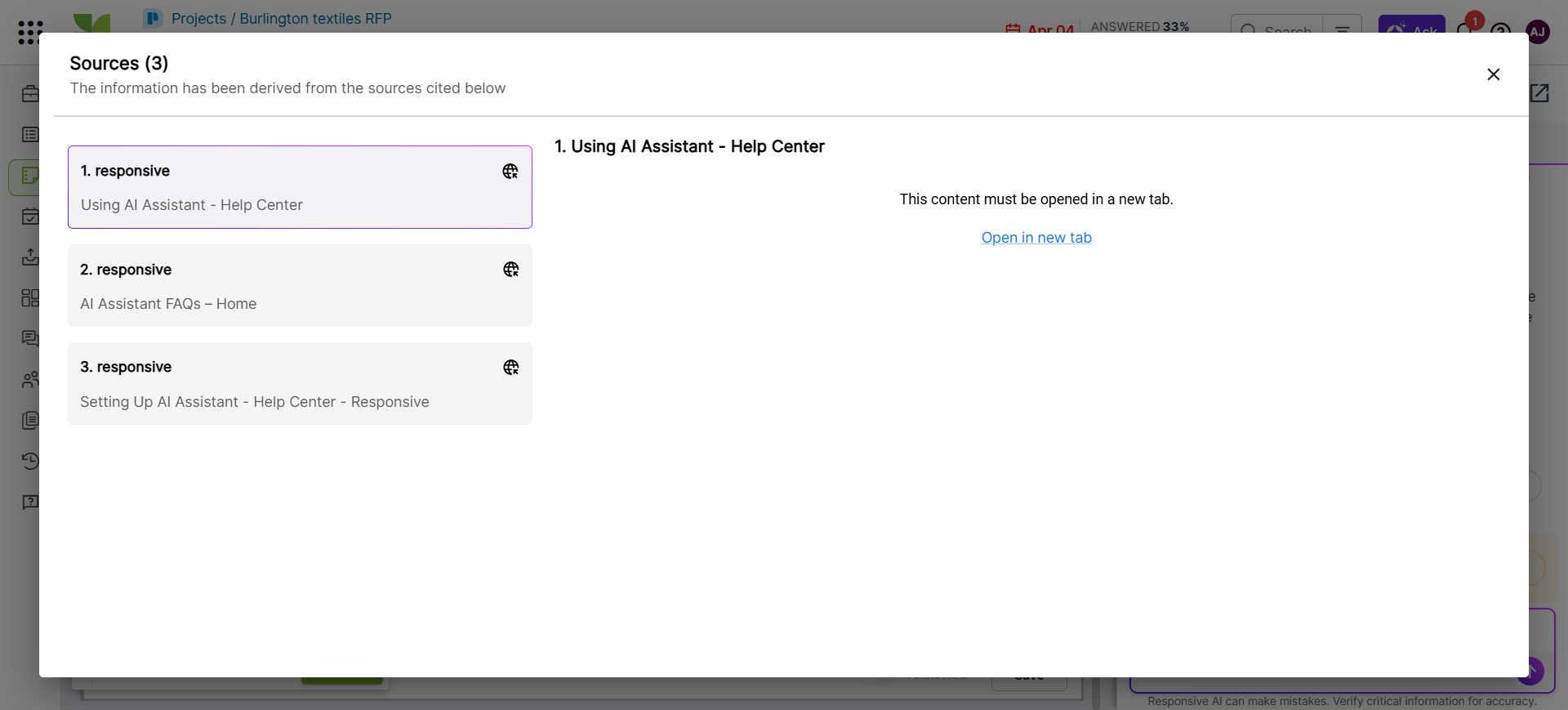Open the chat comments sidebar icon
Screen dimensions: 1568x710
tap(30, 339)
